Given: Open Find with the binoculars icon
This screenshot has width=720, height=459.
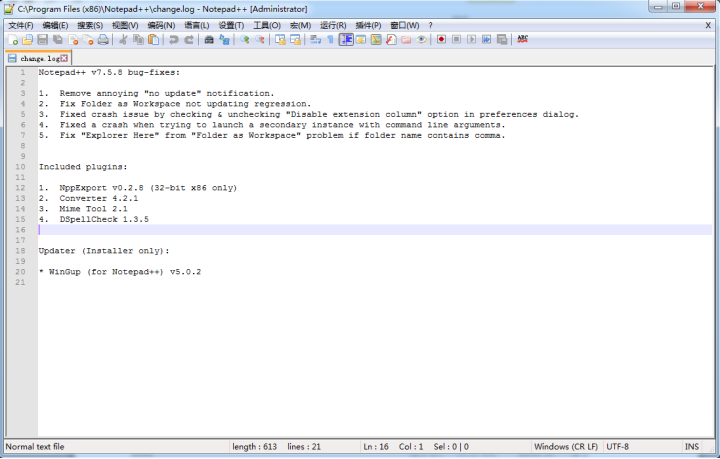Looking at the screenshot, I should click(209, 40).
